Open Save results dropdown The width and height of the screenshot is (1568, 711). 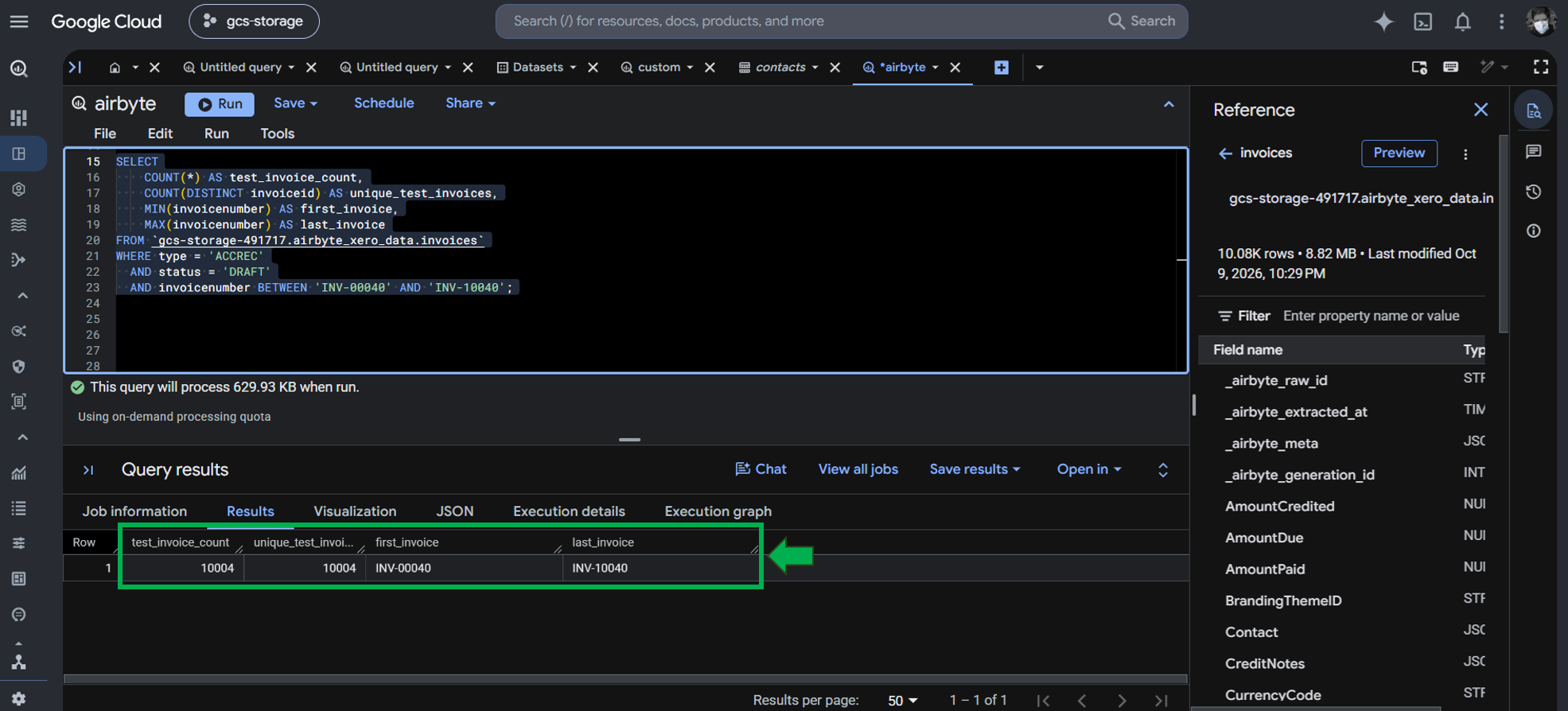click(975, 469)
